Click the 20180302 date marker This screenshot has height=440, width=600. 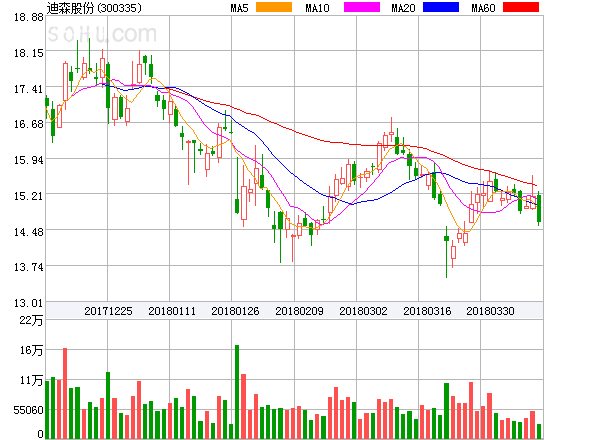tap(363, 311)
